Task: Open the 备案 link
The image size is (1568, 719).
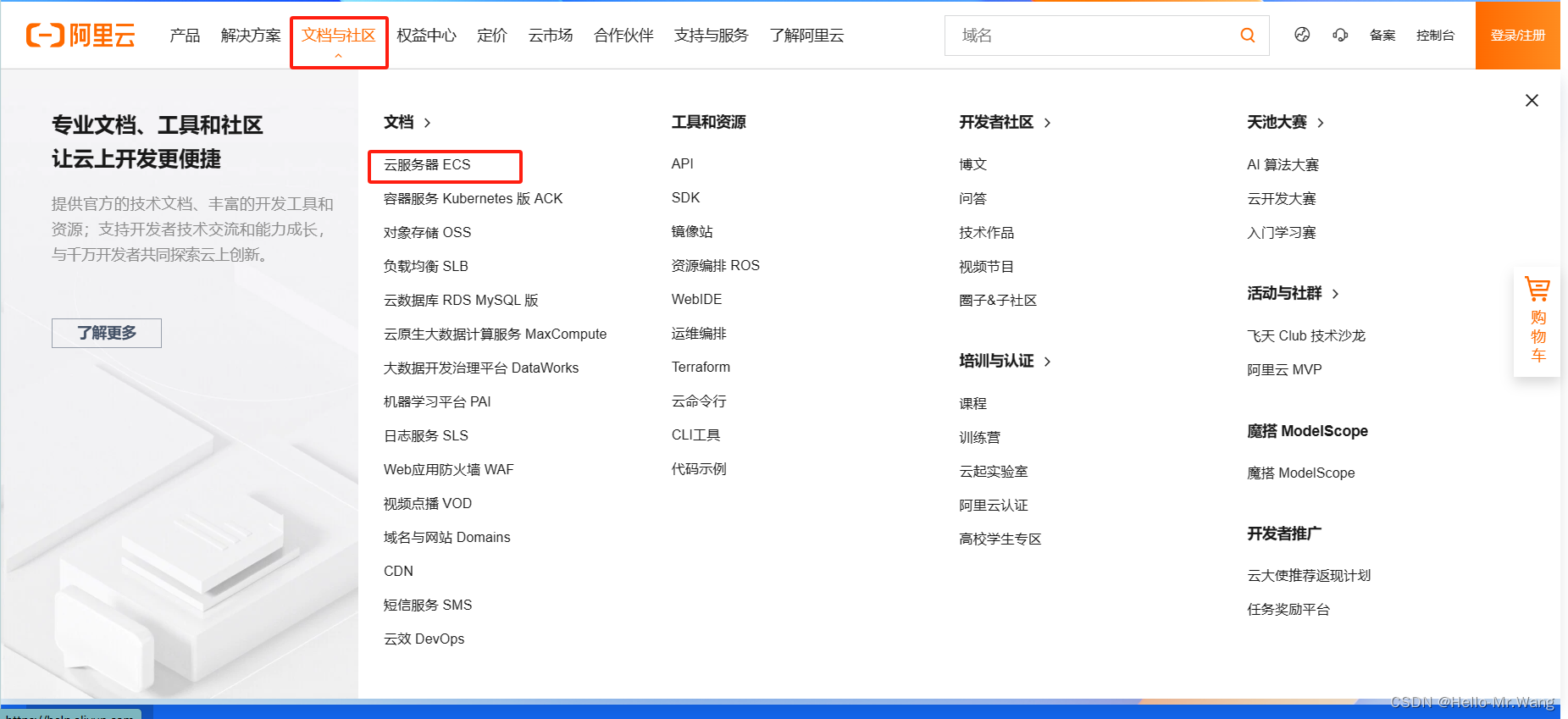Action: (1382, 35)
